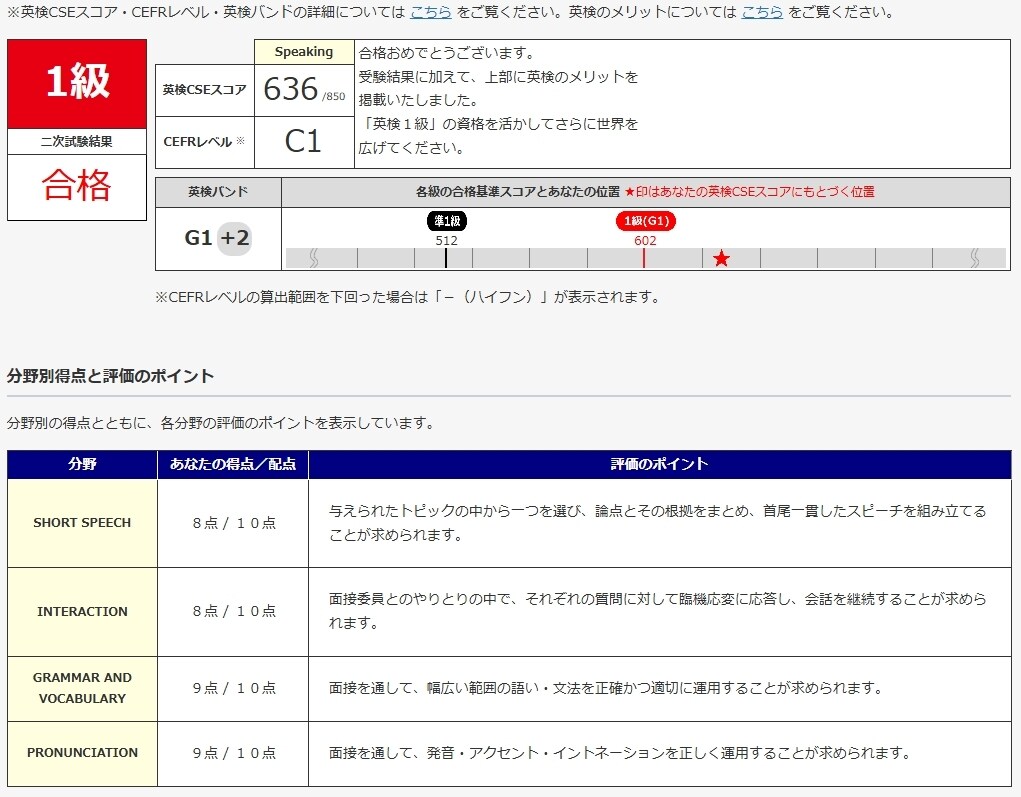
Task: Click the G1 band value
Action: pyautogui.click(x=199, y=238)
